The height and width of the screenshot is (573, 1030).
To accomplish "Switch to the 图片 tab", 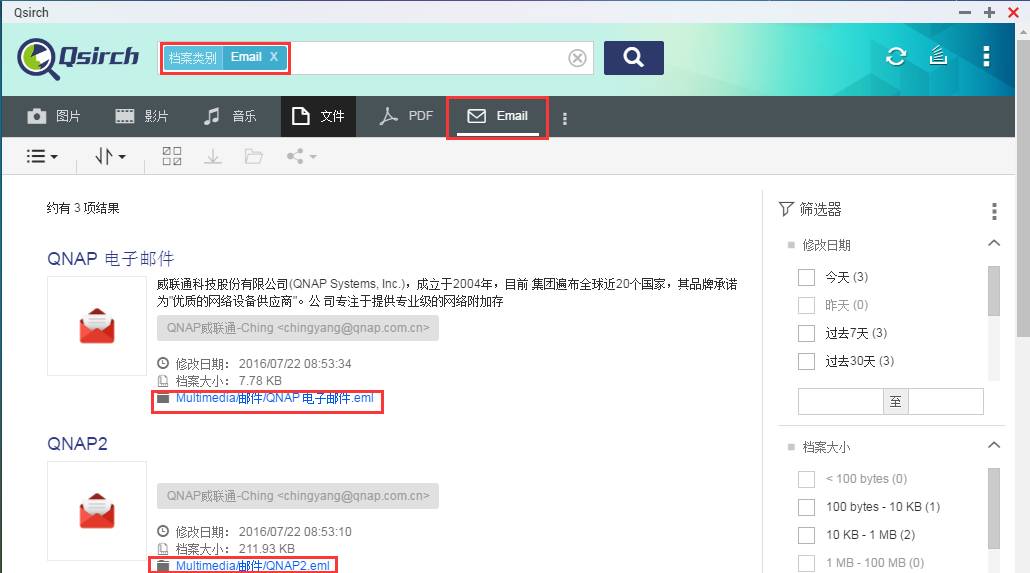I will [54, 116].
